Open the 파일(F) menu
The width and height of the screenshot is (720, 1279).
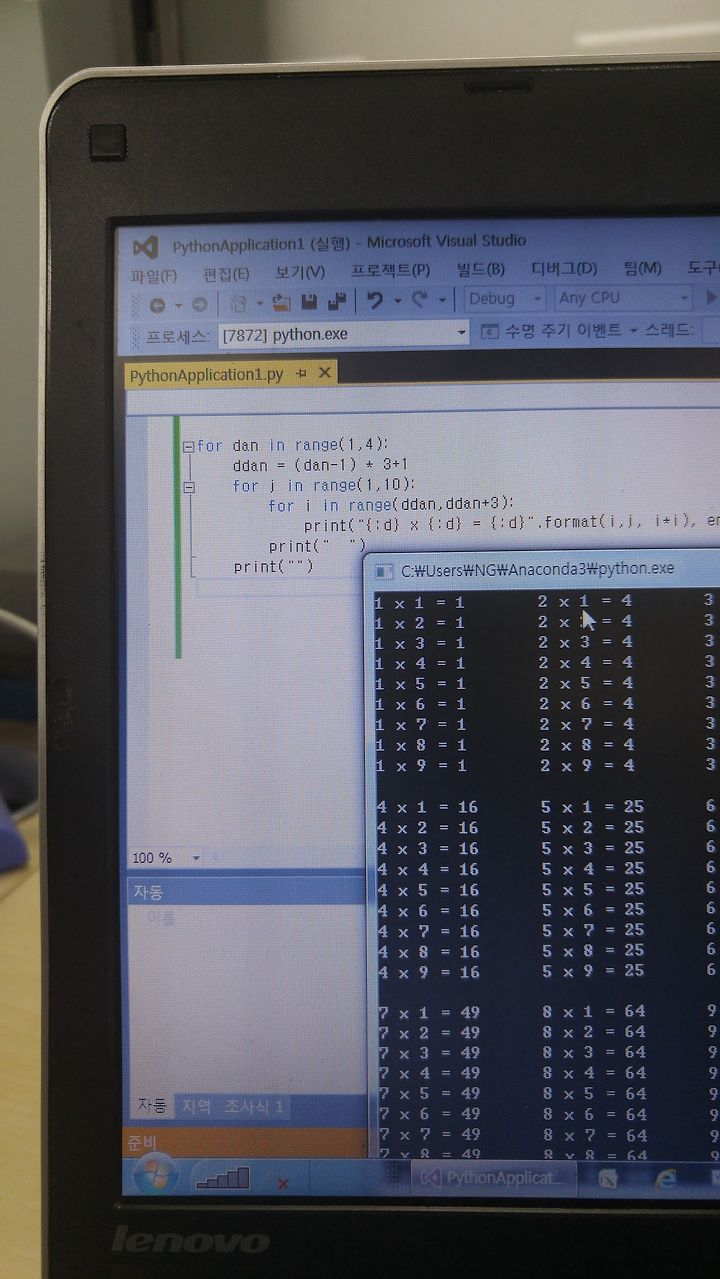click(154, 275)
